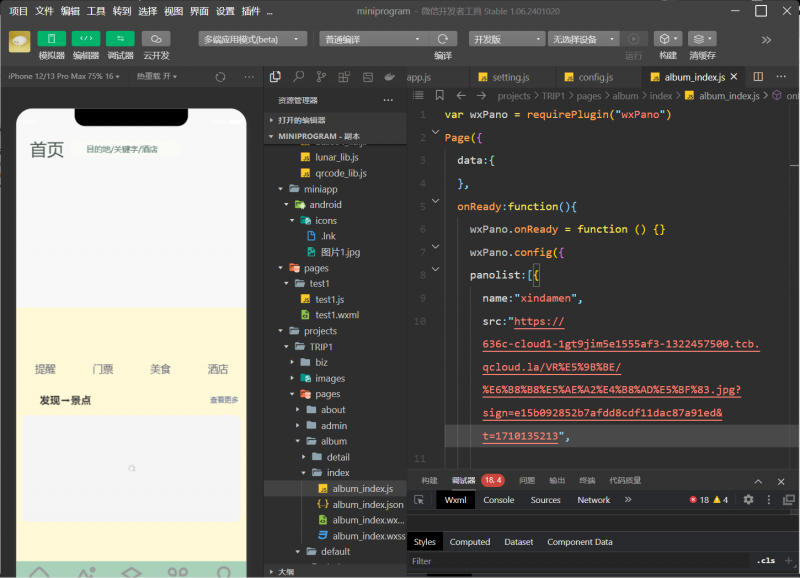Viewport: 800px width, 578px height.
Task: Open the normal compile (普通编译) dropdown
Action: point(373,39)
